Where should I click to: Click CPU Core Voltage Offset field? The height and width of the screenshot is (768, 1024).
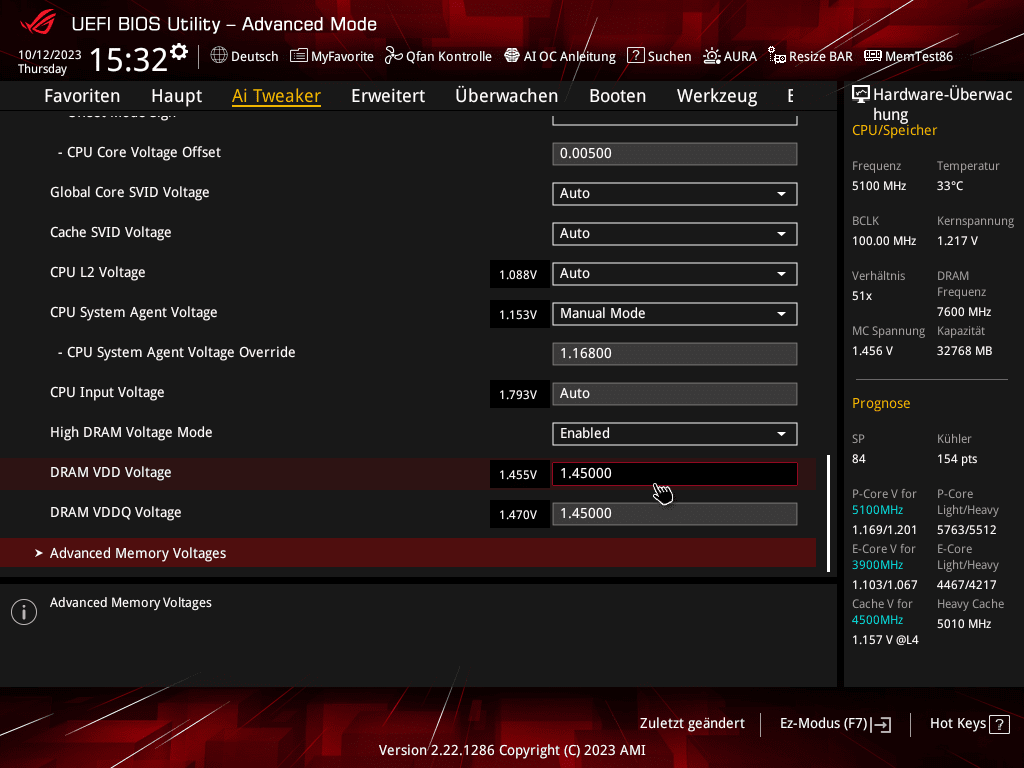pos(675,153)
